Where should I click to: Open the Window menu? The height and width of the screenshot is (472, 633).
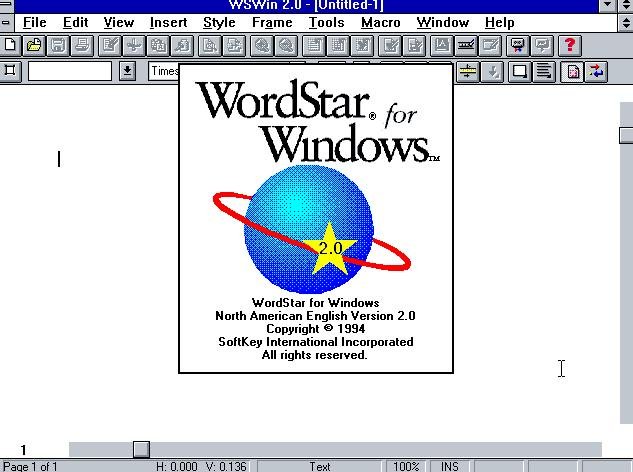point(442,23)
